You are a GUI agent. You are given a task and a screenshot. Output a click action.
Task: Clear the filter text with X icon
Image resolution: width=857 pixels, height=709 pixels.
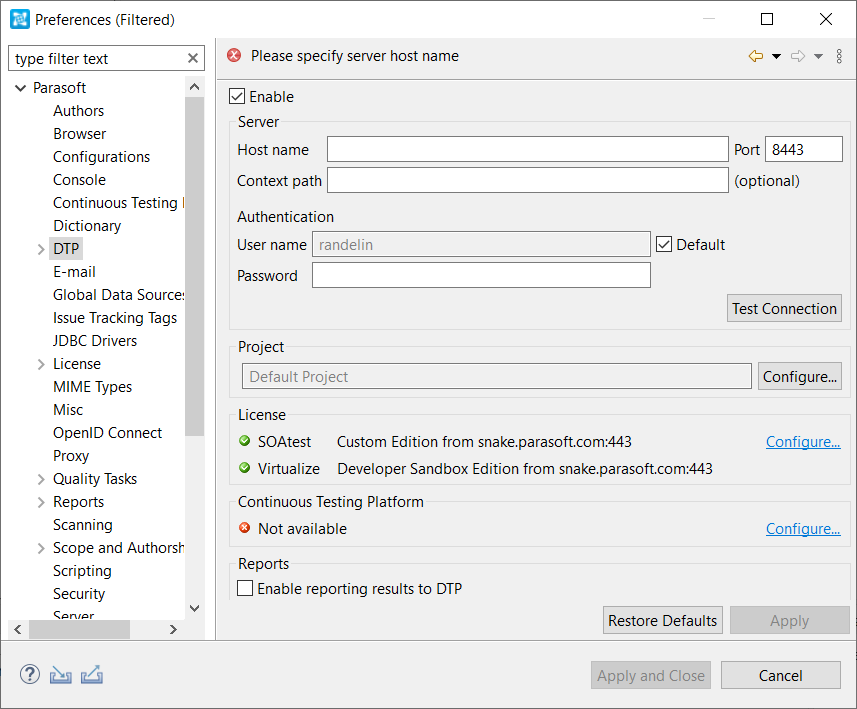point(192,58)
